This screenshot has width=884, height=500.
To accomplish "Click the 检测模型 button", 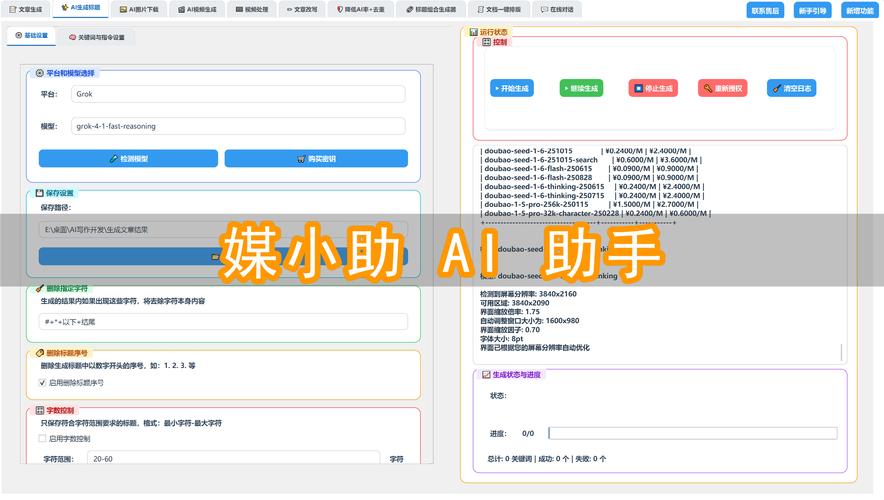I will 128,158.
